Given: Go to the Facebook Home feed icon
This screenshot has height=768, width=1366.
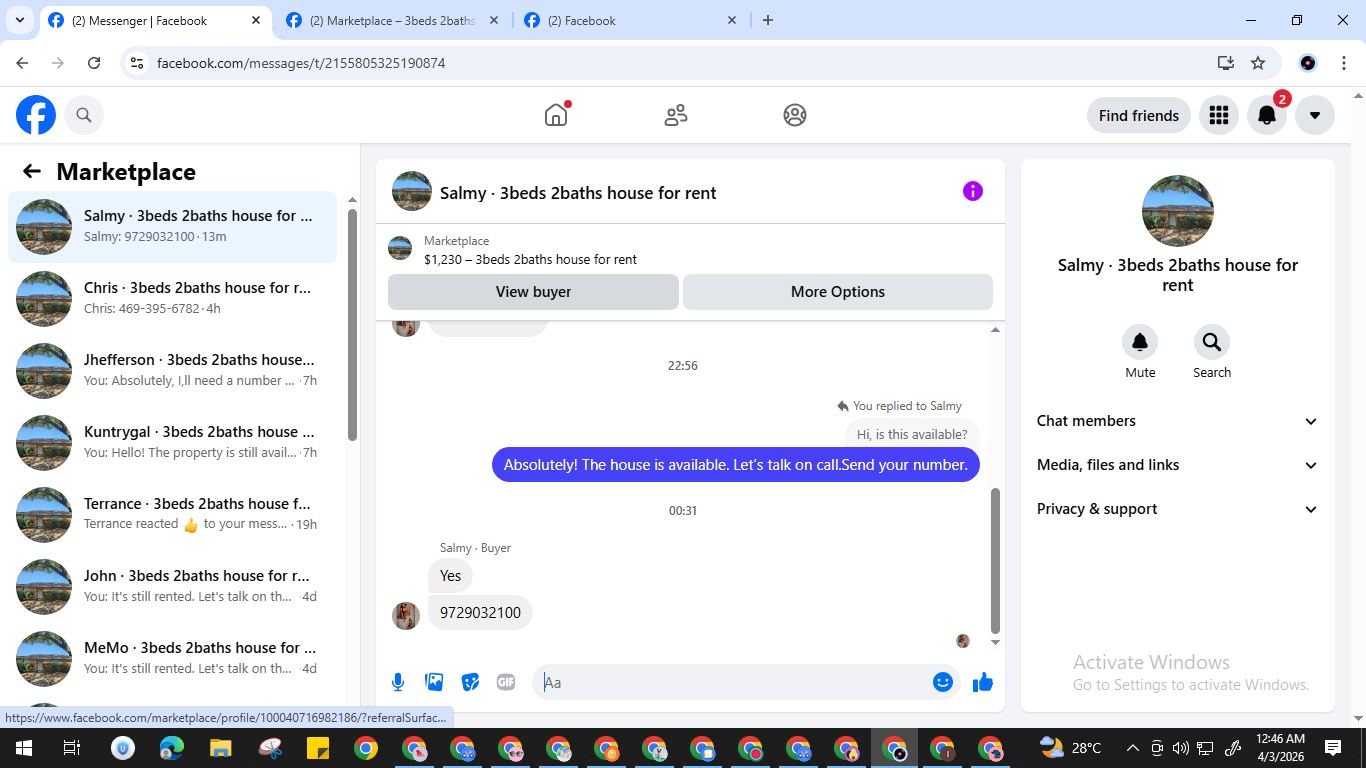Looking at the screenshot, I should point(556,115).
